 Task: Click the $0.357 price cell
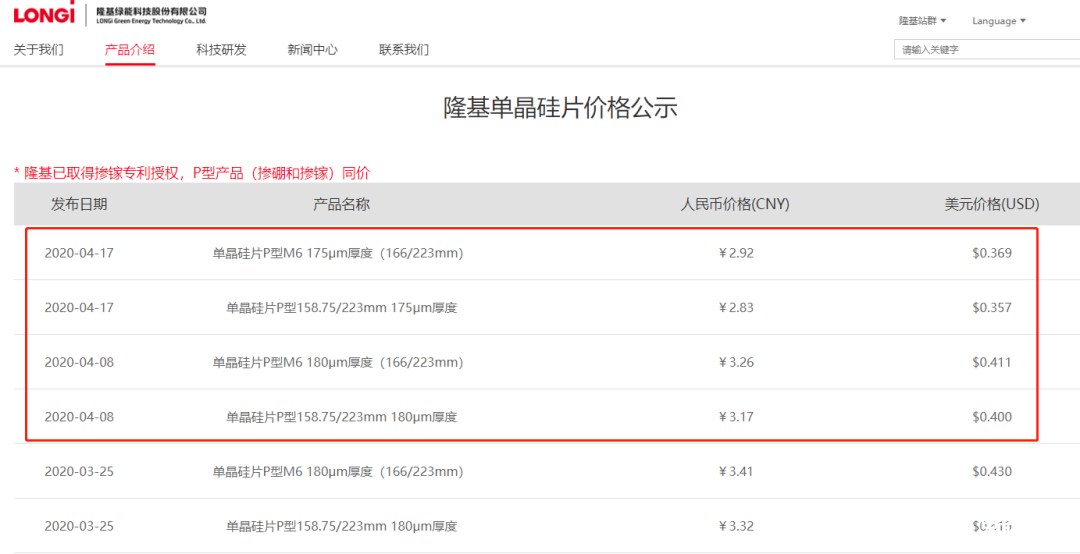pos(992,307)
